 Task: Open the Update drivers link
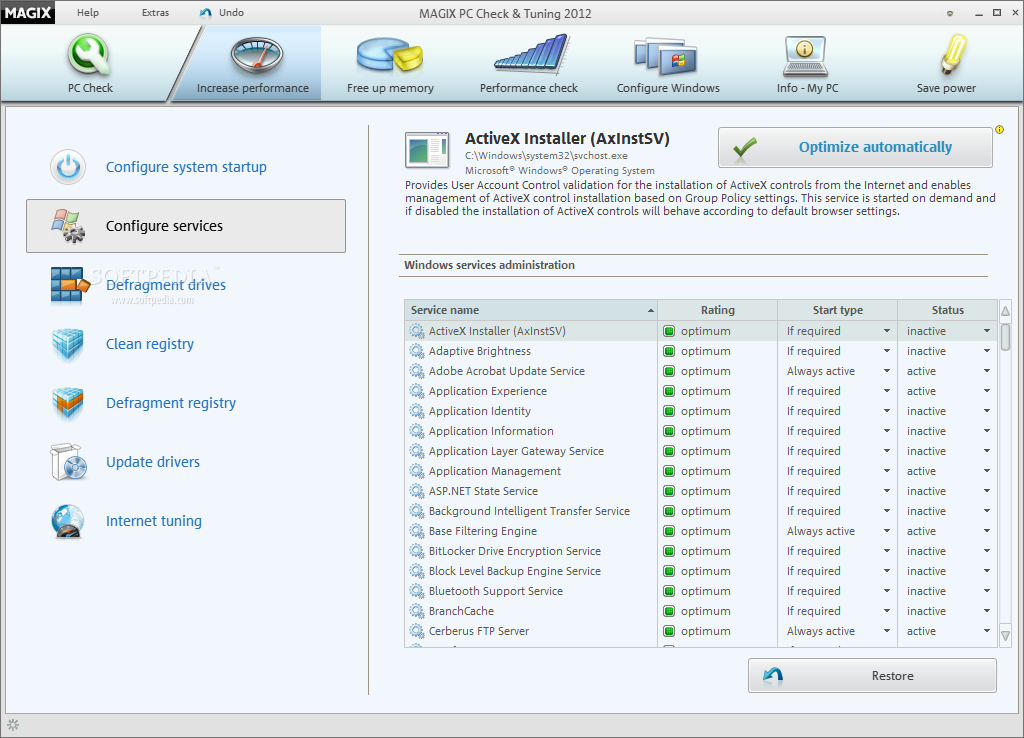153,462
